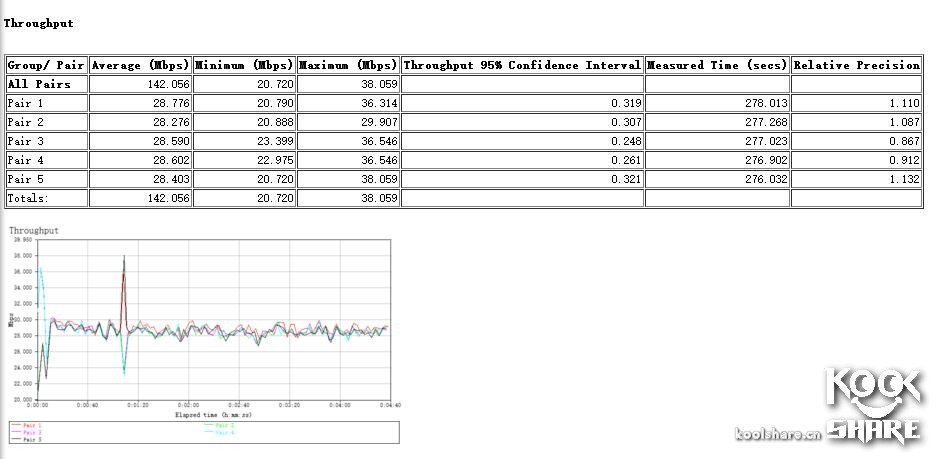Select Pair 1 confidence interval 0.319
This screenshot has height=459, width=937.
[x=626, y=103]
